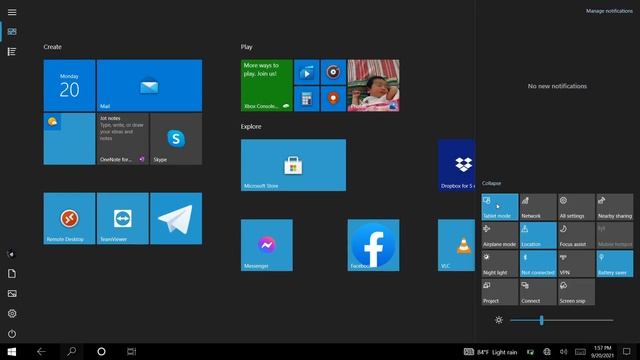Toggle Bluetooth Not connected tile
The height and width of the screenshot is (360, 640).
coord(538,264)
